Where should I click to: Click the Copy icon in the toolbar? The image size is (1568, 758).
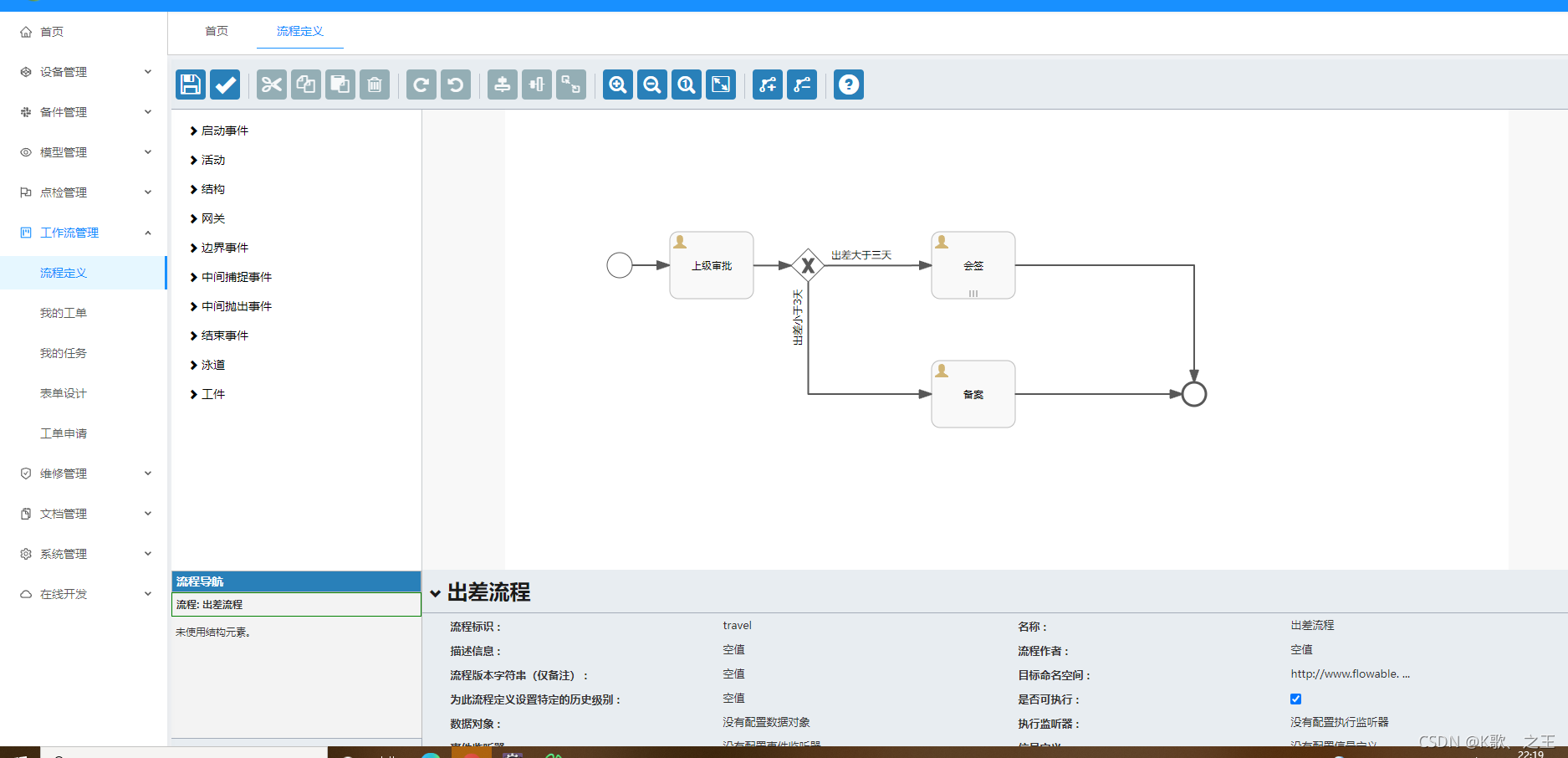306,85
